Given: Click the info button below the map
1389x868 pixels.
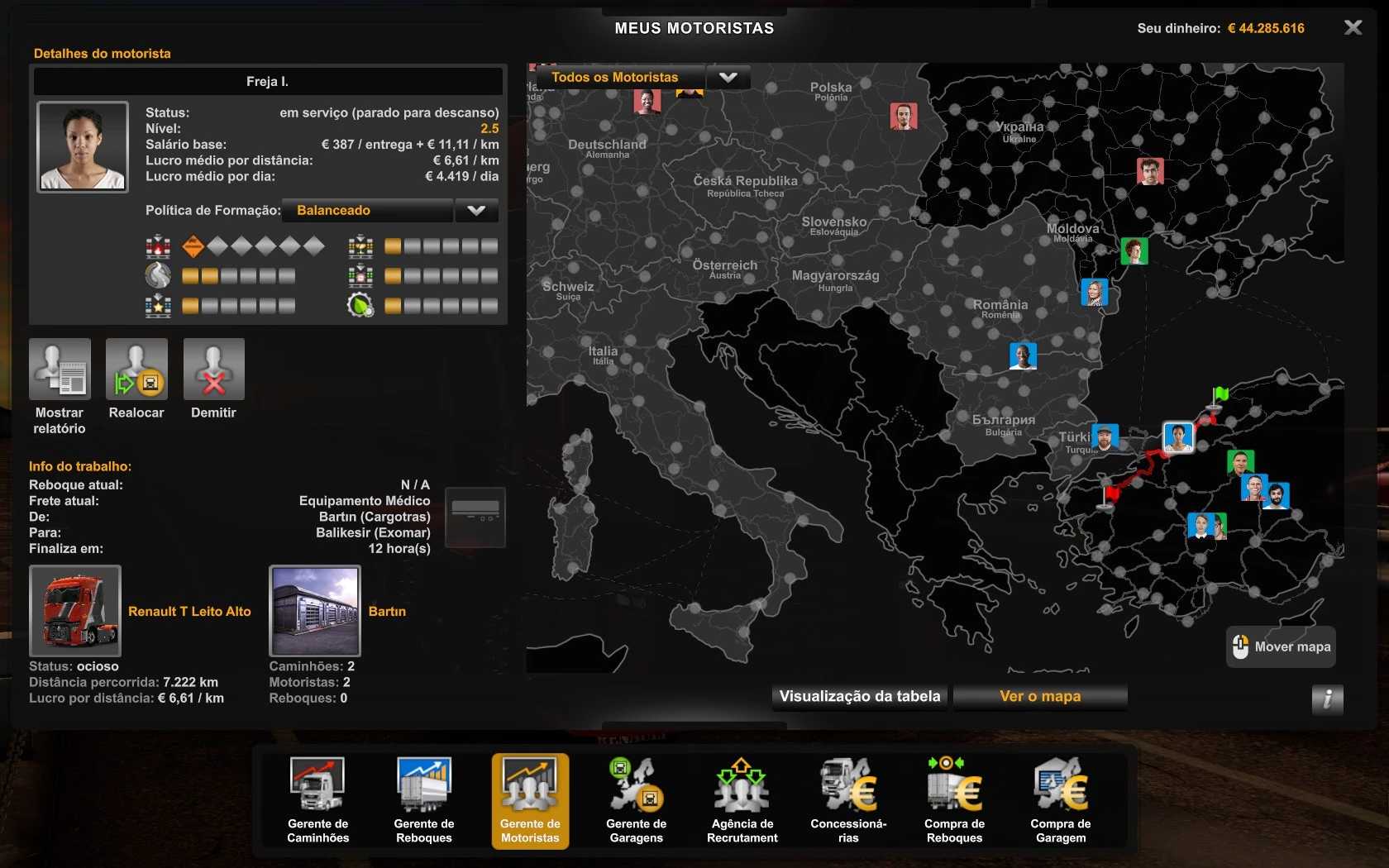Looking at the screenshot, I should tap(1327, 699).
